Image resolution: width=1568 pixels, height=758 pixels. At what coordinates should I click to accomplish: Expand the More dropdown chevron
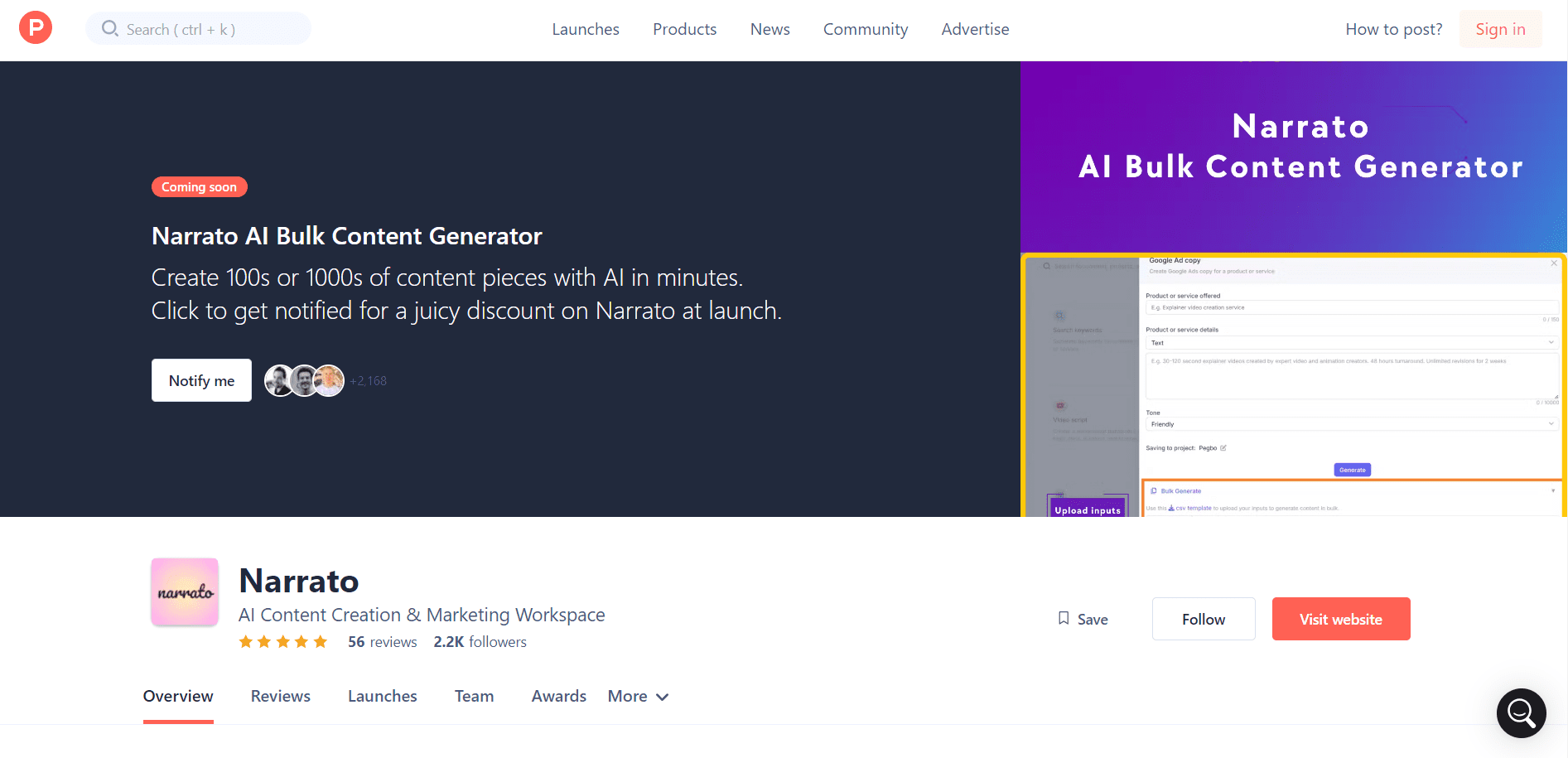click(663, 698)
